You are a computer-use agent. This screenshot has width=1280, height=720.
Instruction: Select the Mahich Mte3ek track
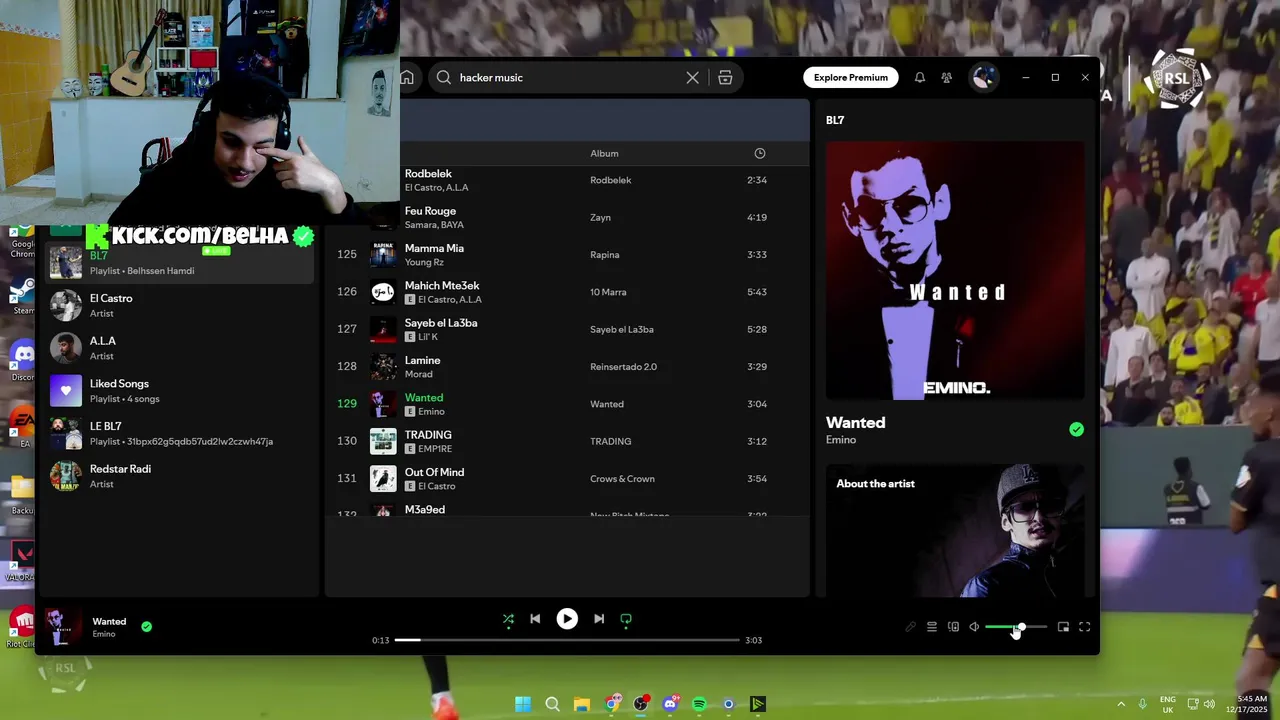pyautogui.click(x=567, y=292)
